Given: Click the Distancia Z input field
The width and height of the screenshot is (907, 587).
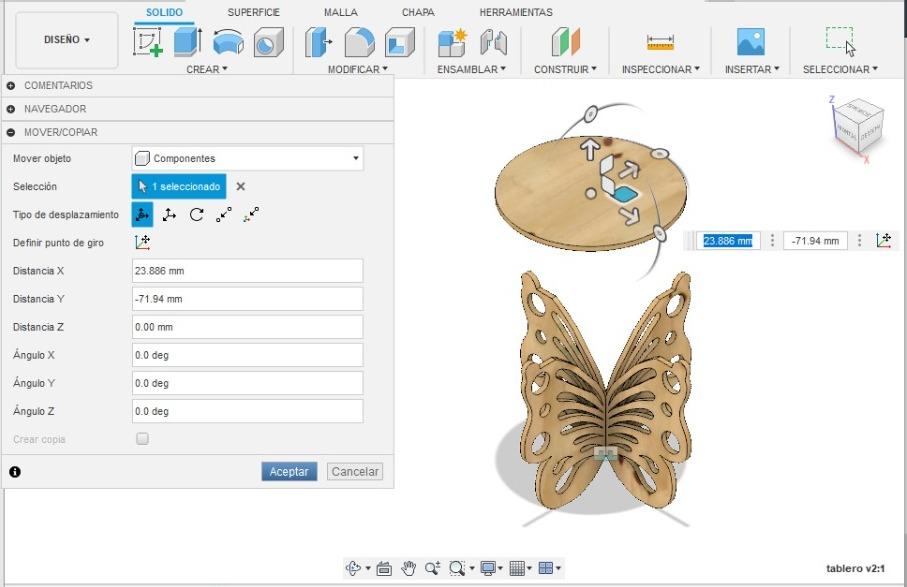Looking at the screenshot, I should (x=248, y=327).
